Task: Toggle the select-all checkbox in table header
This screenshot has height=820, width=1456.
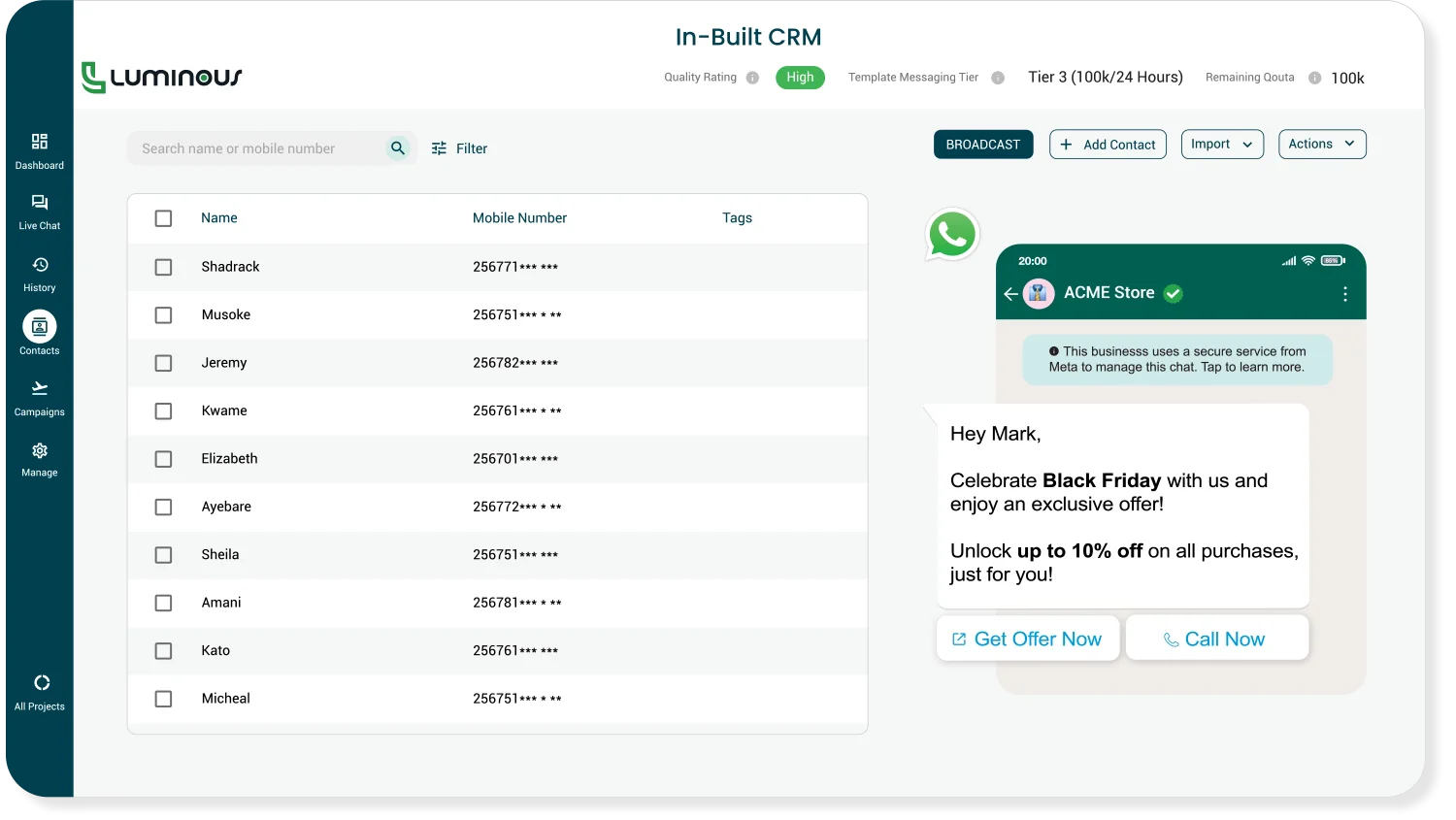Action: 163,218
